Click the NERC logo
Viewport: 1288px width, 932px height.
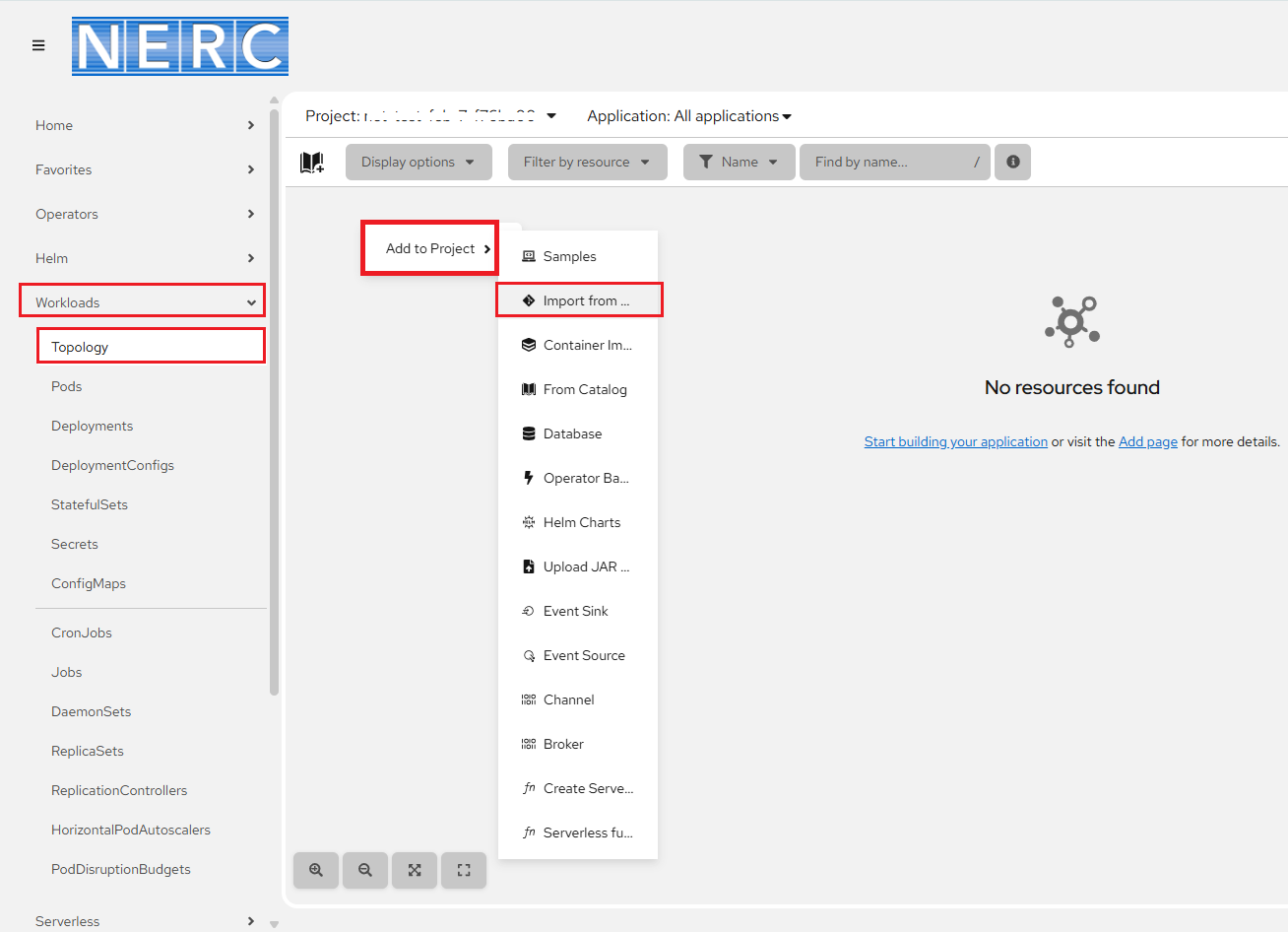pyautogui.click(x=180, y=46)
